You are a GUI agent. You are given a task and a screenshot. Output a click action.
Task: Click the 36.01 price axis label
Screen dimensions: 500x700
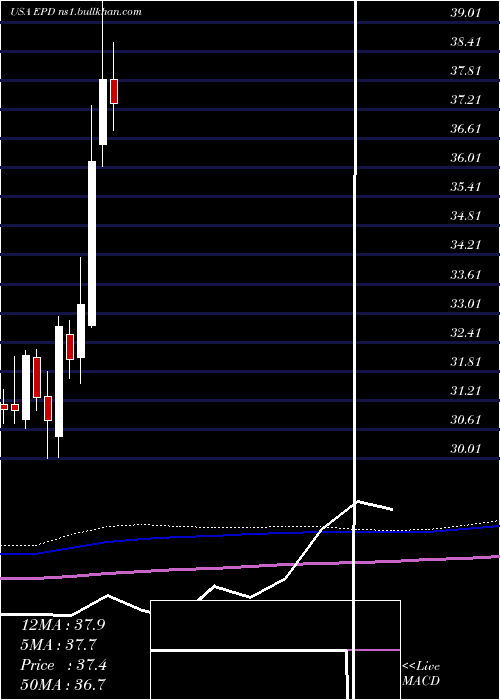[x=466, y=158]
